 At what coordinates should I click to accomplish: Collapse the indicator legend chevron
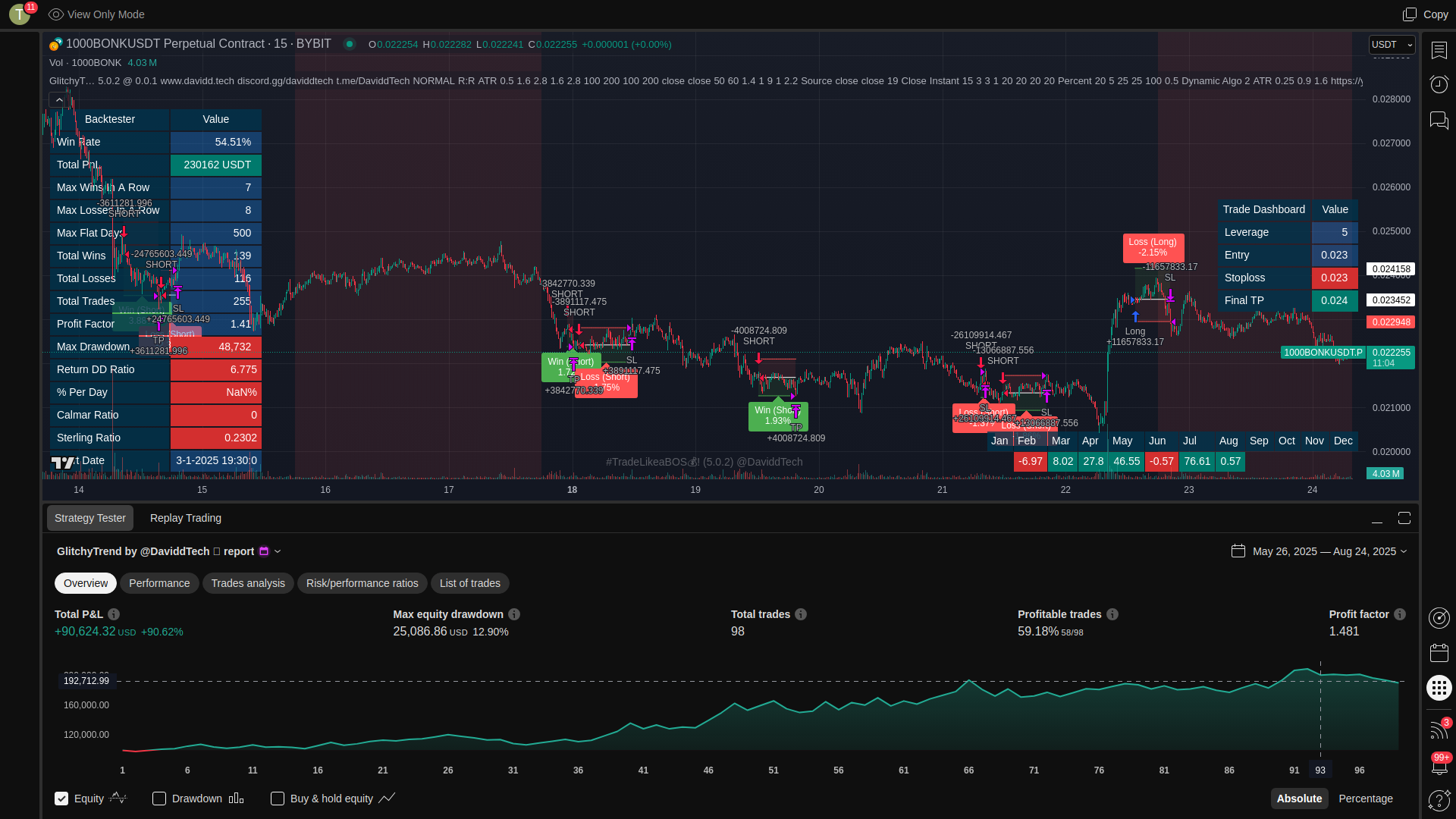tap(59, 99)
